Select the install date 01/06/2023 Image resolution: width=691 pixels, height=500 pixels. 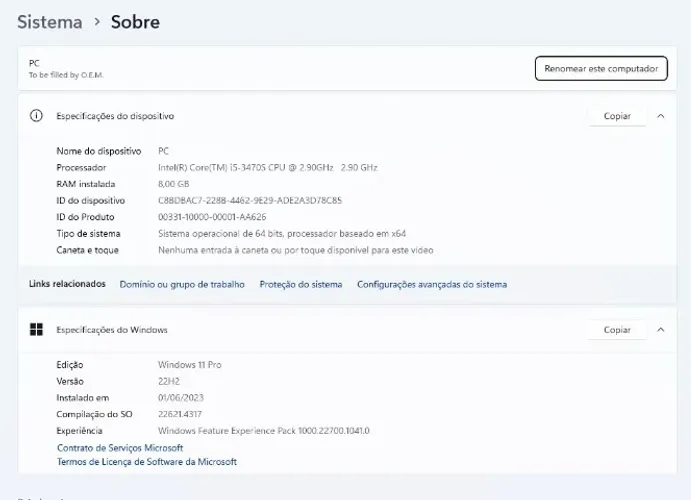point(181,398)
